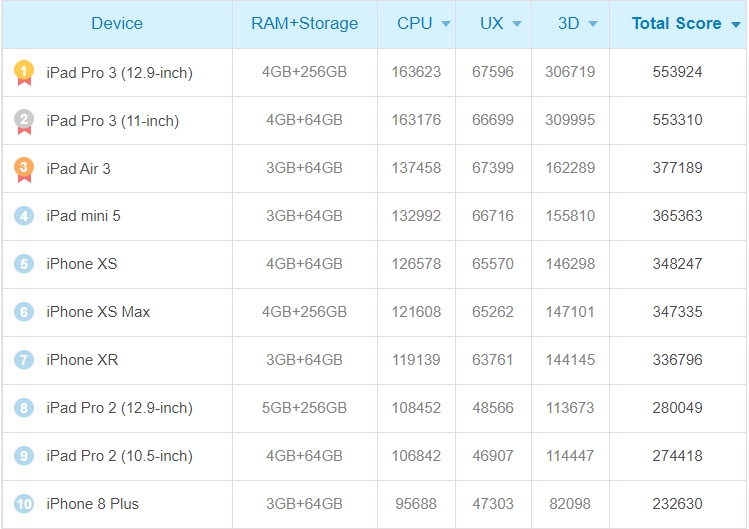The height and width of the screenshot is (529, 749).
Task: Click 4GB+64GB in iPhone XS row
Action: 304,264
